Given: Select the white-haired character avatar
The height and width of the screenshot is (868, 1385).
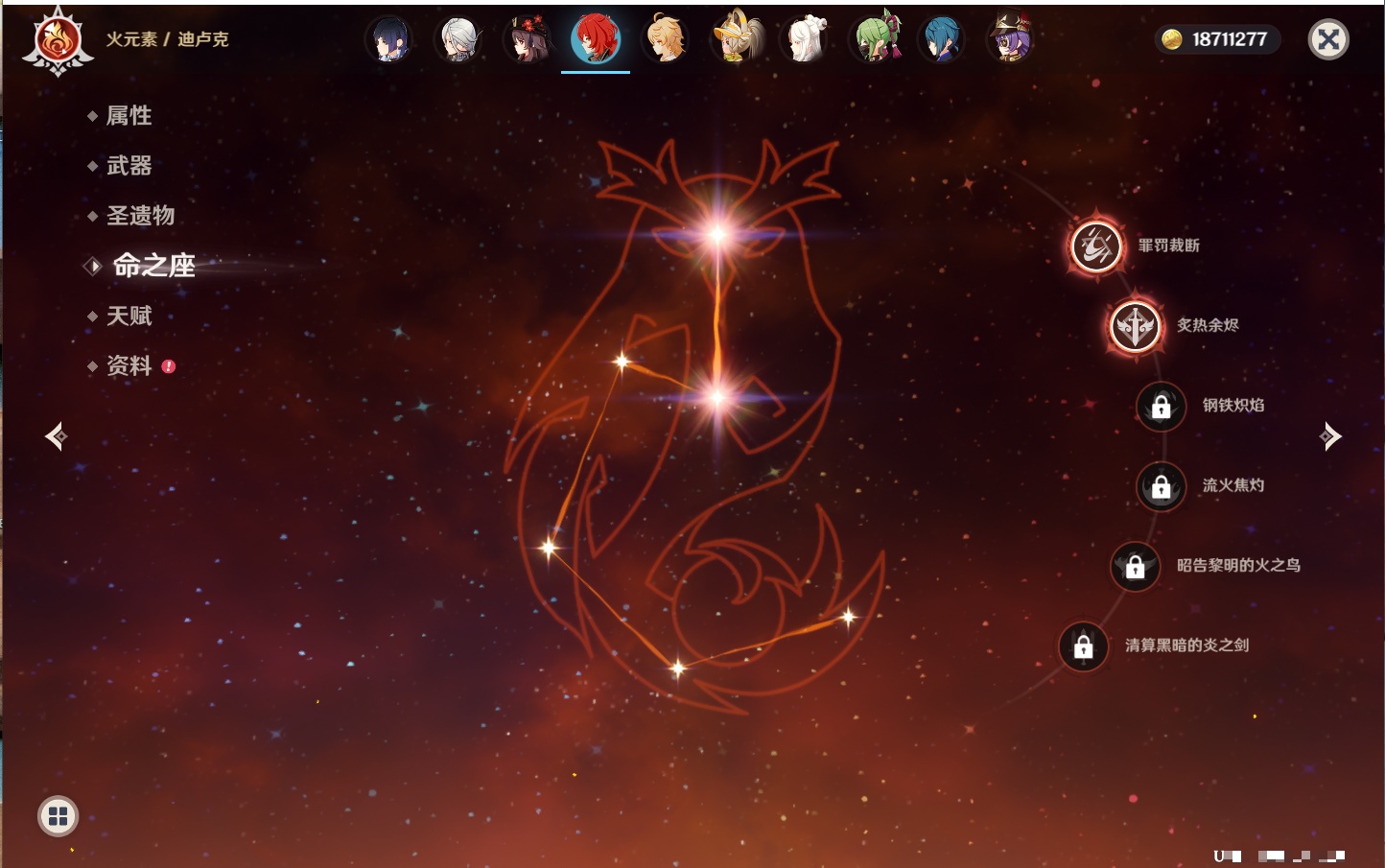Looking at the screenshot, I should click(805, 39).
